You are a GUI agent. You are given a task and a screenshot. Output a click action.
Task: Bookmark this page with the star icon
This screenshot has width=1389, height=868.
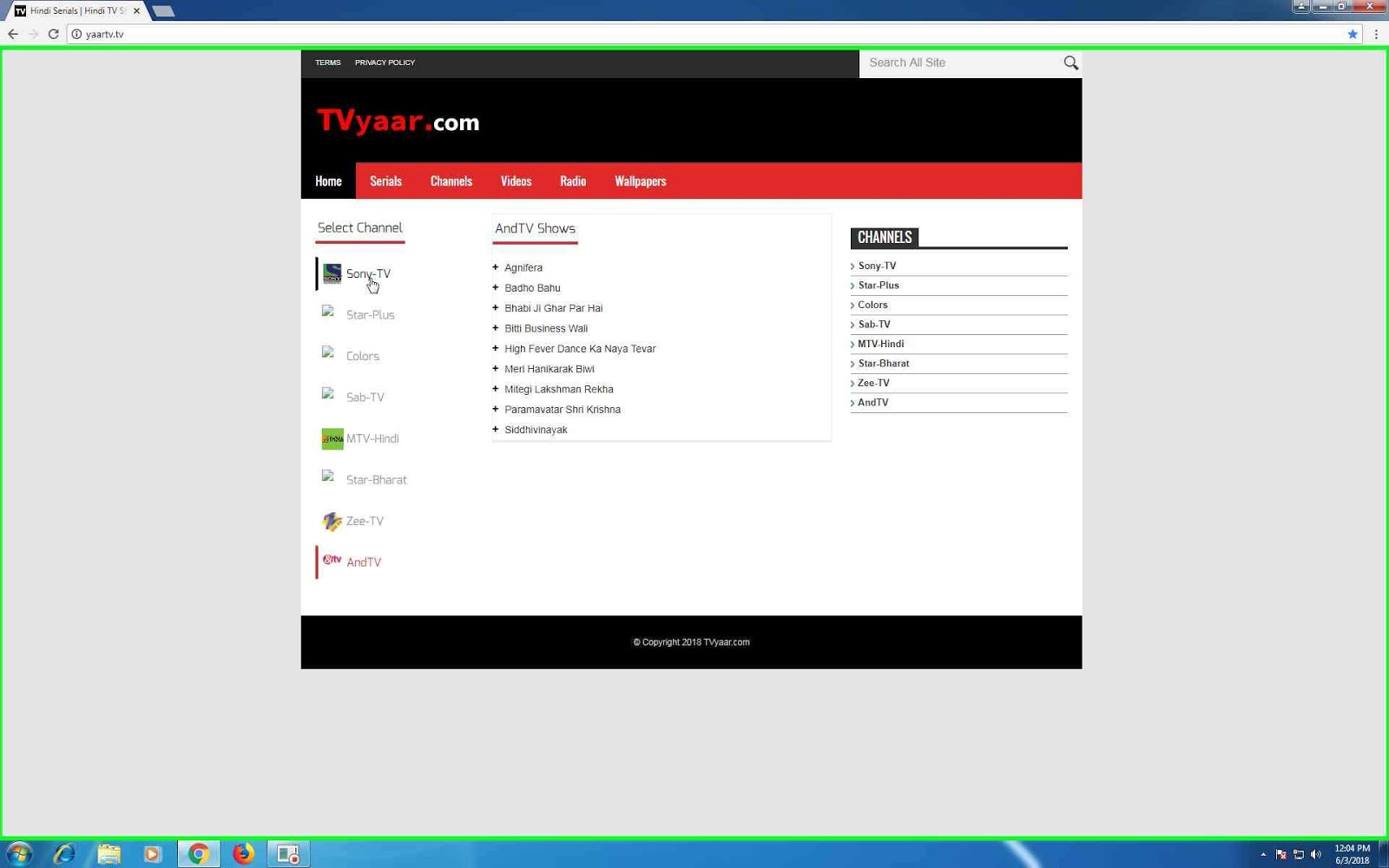pyautogui.click(x=1353, y=34)
